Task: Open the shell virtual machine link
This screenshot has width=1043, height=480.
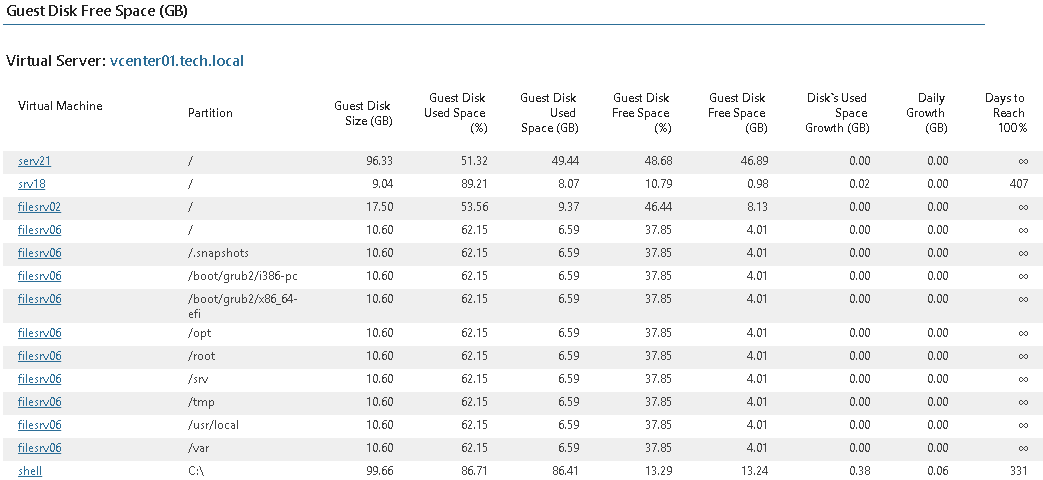Action: [30, 471]
